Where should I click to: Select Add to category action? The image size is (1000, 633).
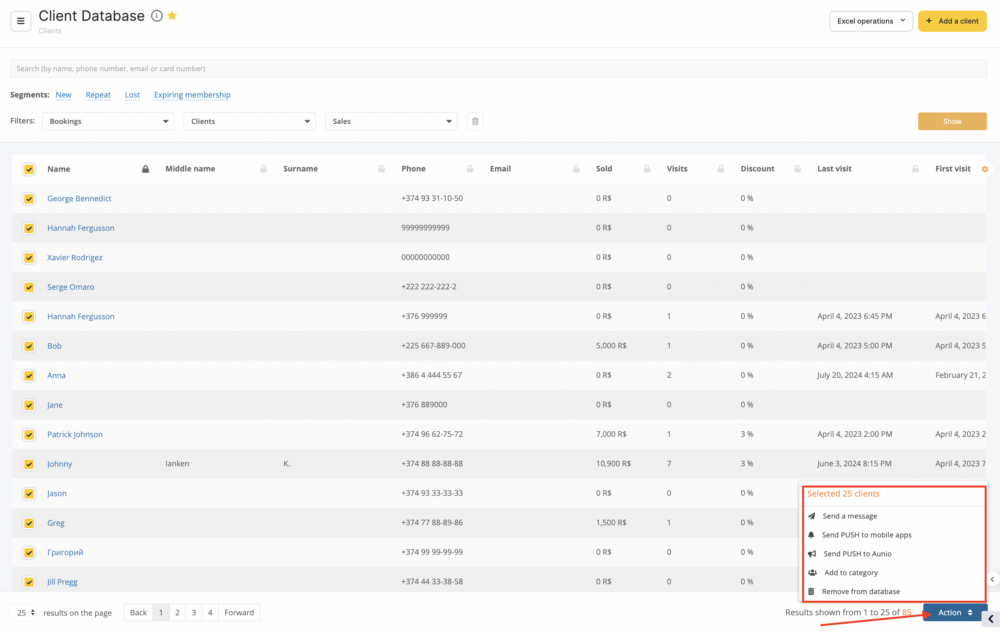851,572
